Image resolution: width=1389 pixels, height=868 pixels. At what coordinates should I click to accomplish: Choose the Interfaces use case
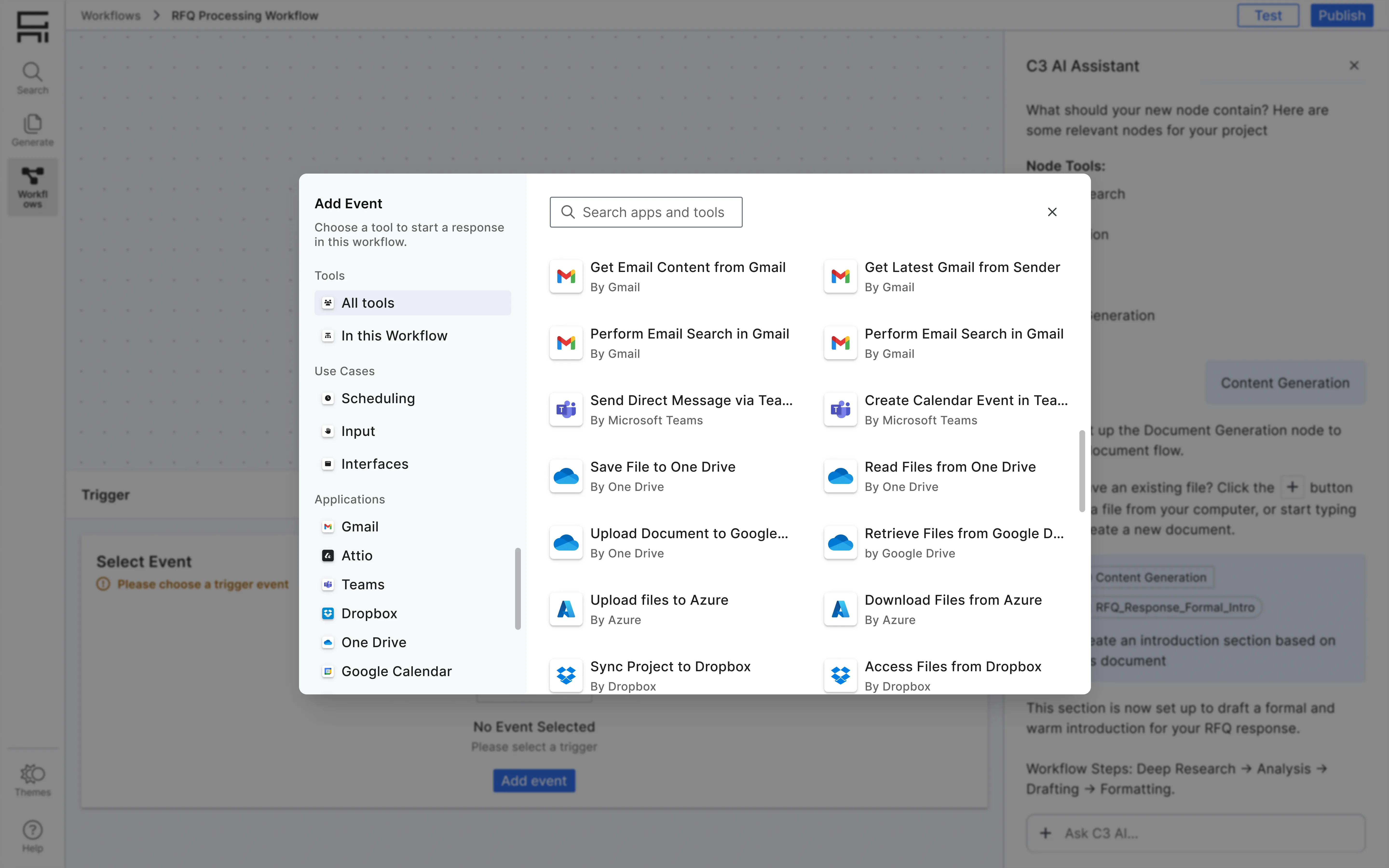[x=412, y=464]
